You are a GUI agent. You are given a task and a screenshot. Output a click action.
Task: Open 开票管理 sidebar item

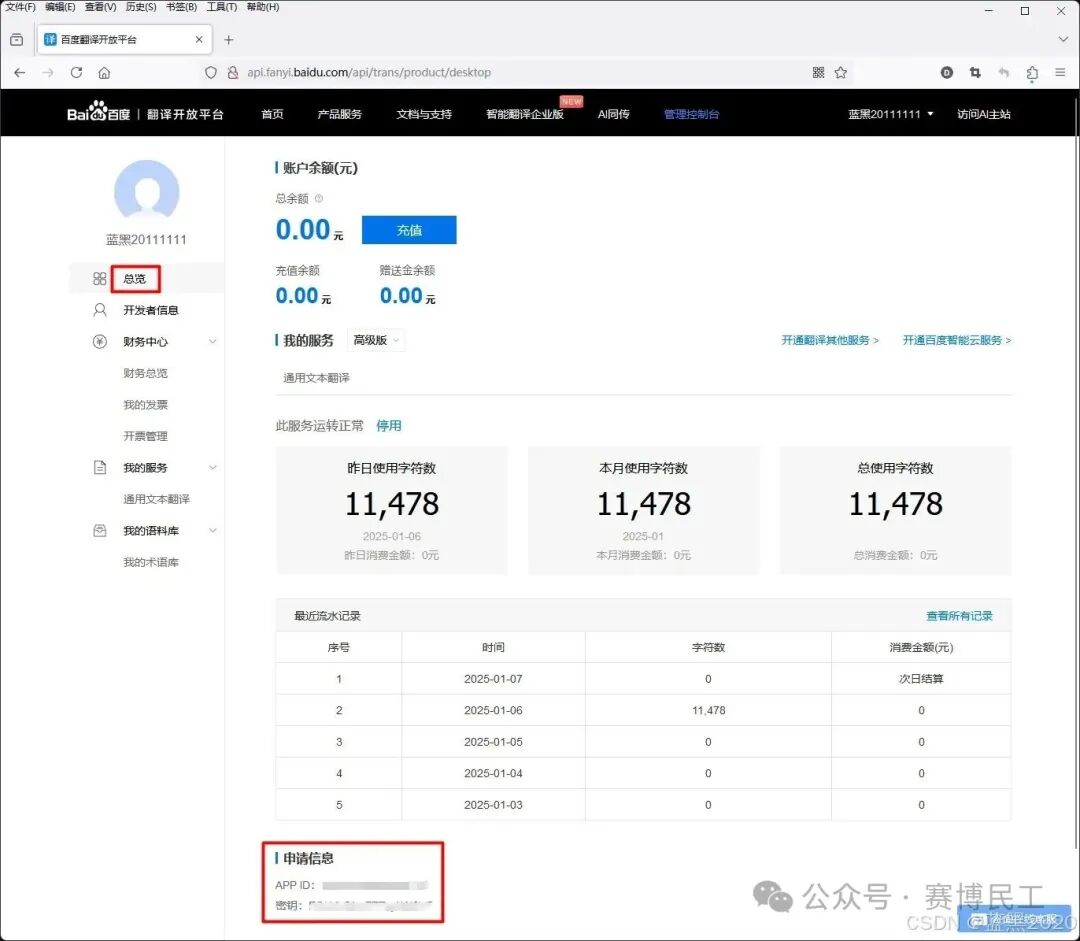(145, 436)
